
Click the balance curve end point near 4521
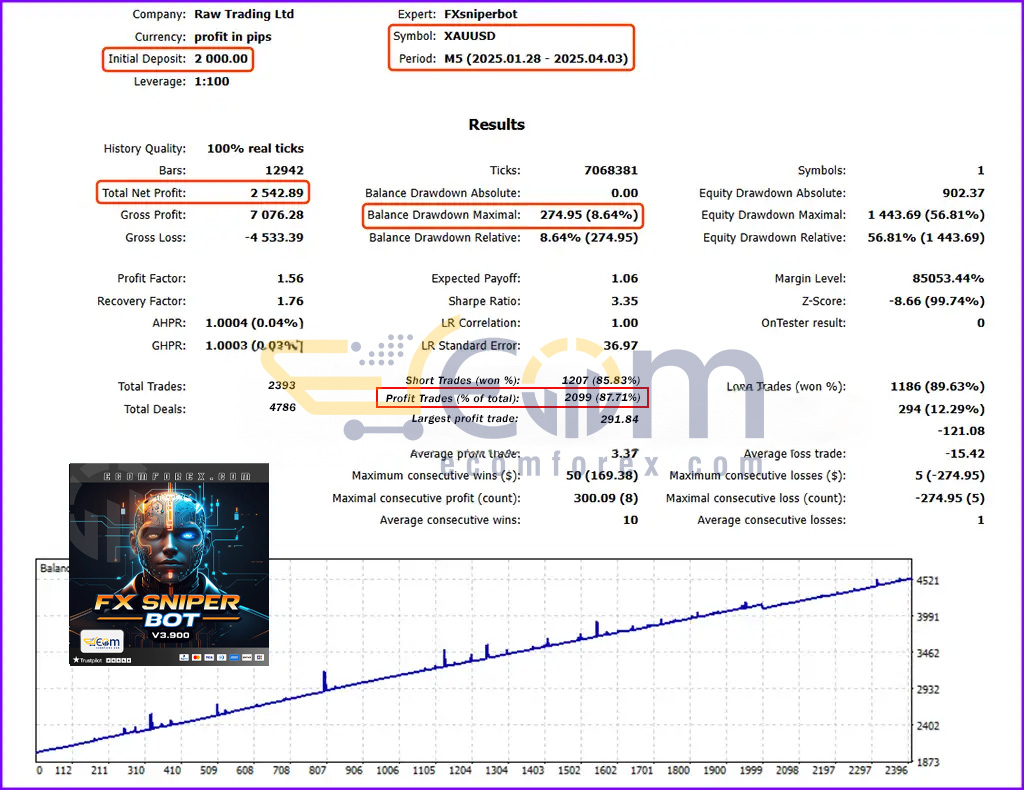(910, 578)
